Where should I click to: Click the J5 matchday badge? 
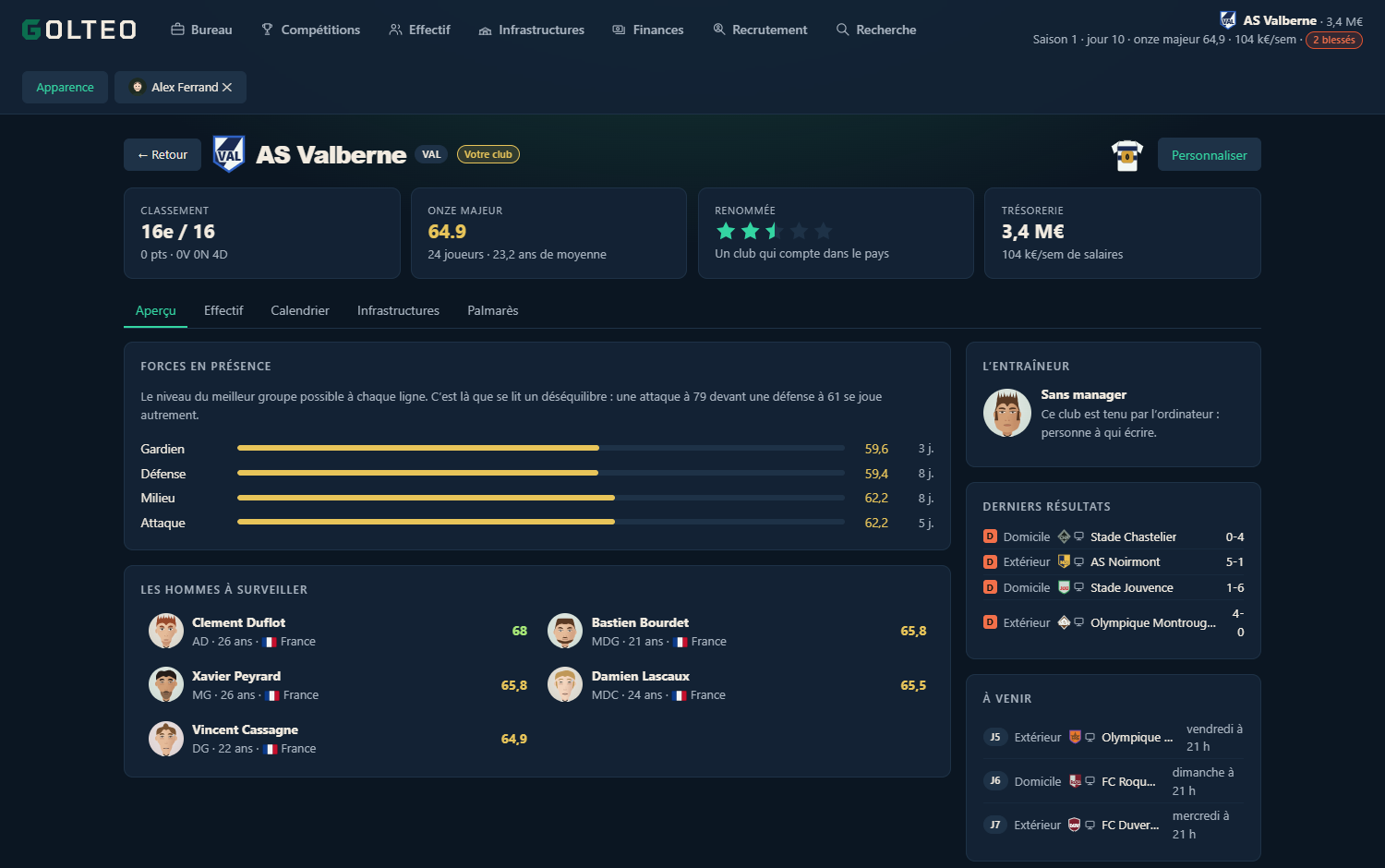pos(994,737)
